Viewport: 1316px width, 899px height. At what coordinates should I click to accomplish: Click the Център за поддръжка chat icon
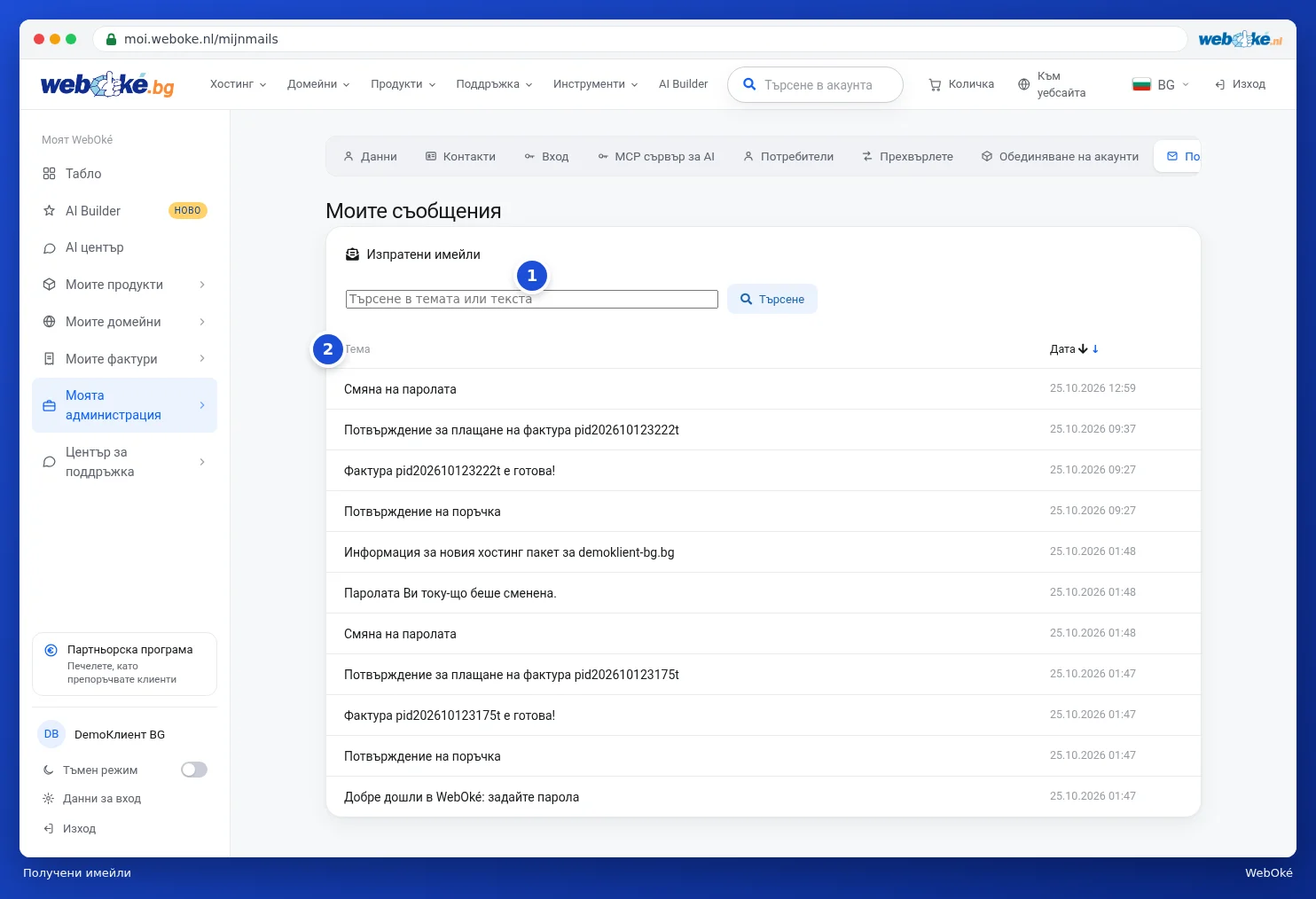tap(50, 462)
